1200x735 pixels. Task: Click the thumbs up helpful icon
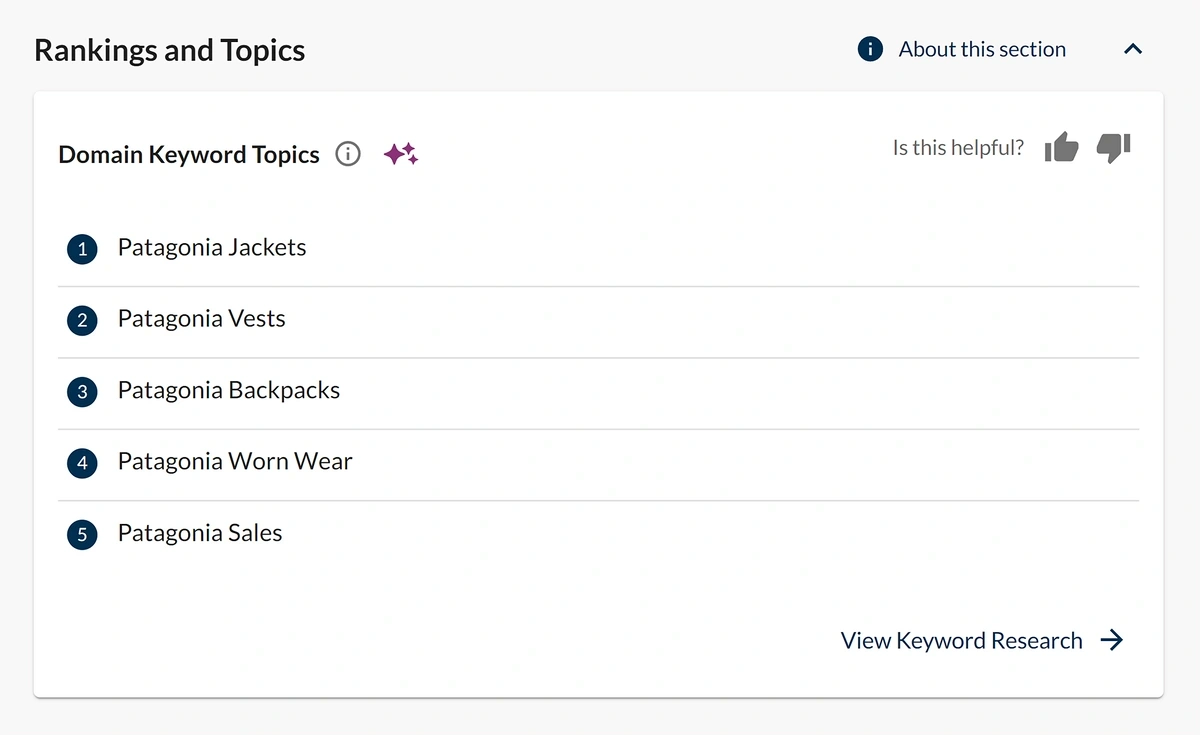[x=1061, y=147]
